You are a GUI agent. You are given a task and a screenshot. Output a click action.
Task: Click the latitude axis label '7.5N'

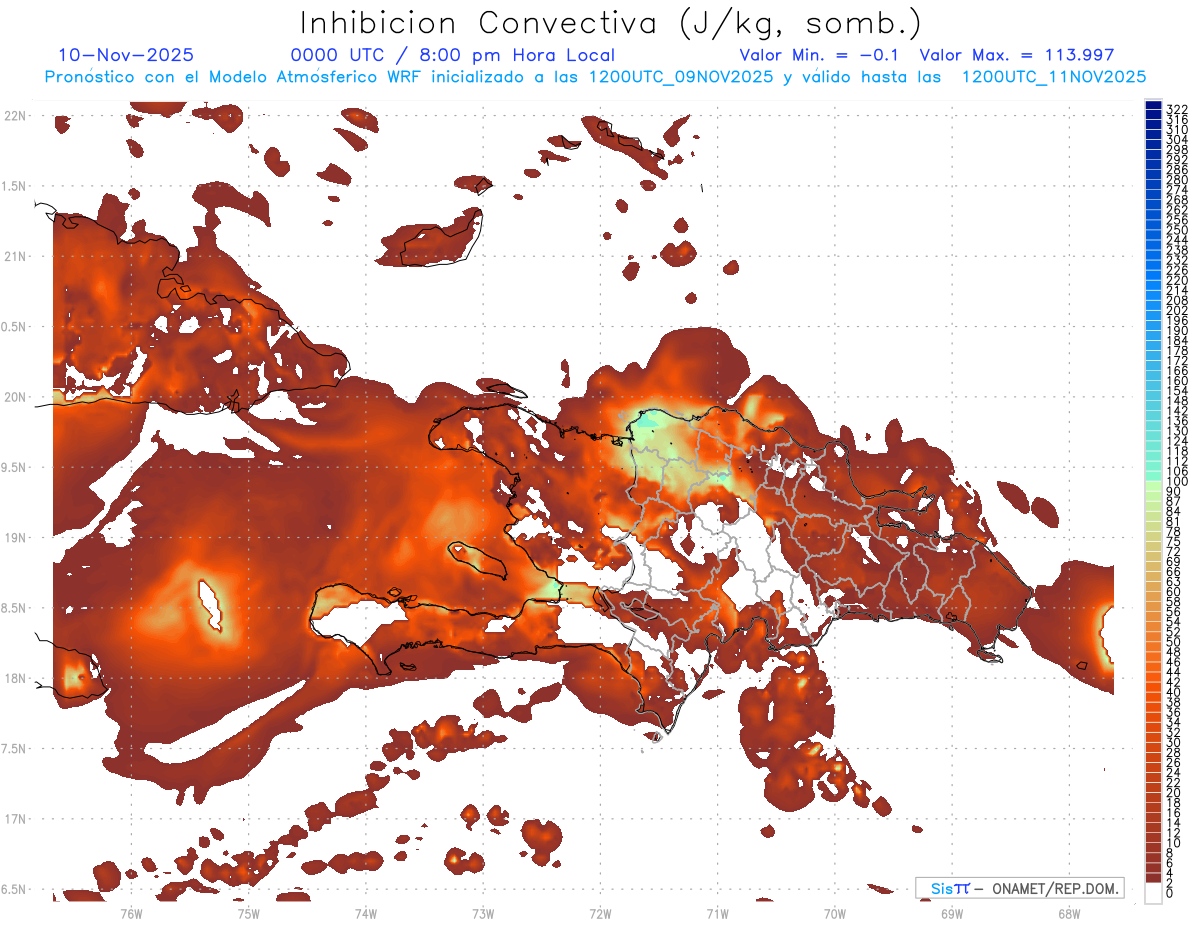click(x=15, y=749)
